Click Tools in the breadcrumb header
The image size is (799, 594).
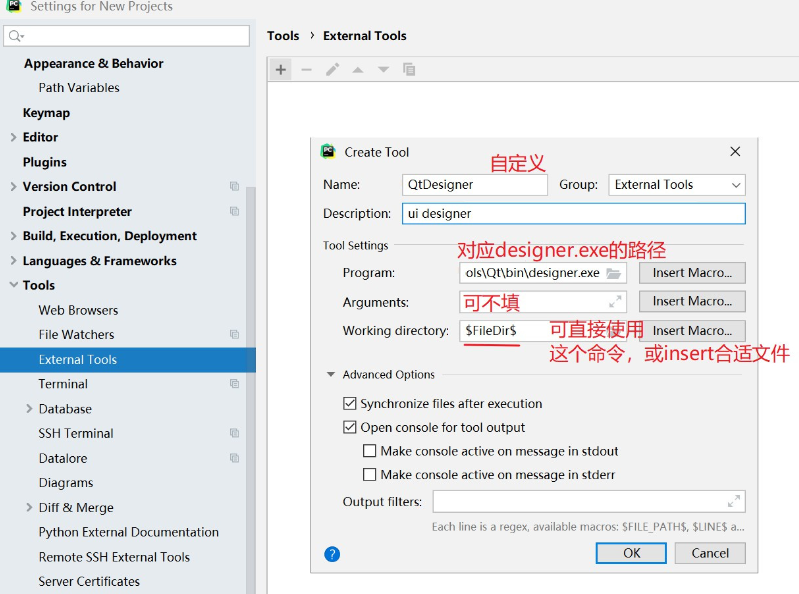pyautogui.click(x=283, y=36)
